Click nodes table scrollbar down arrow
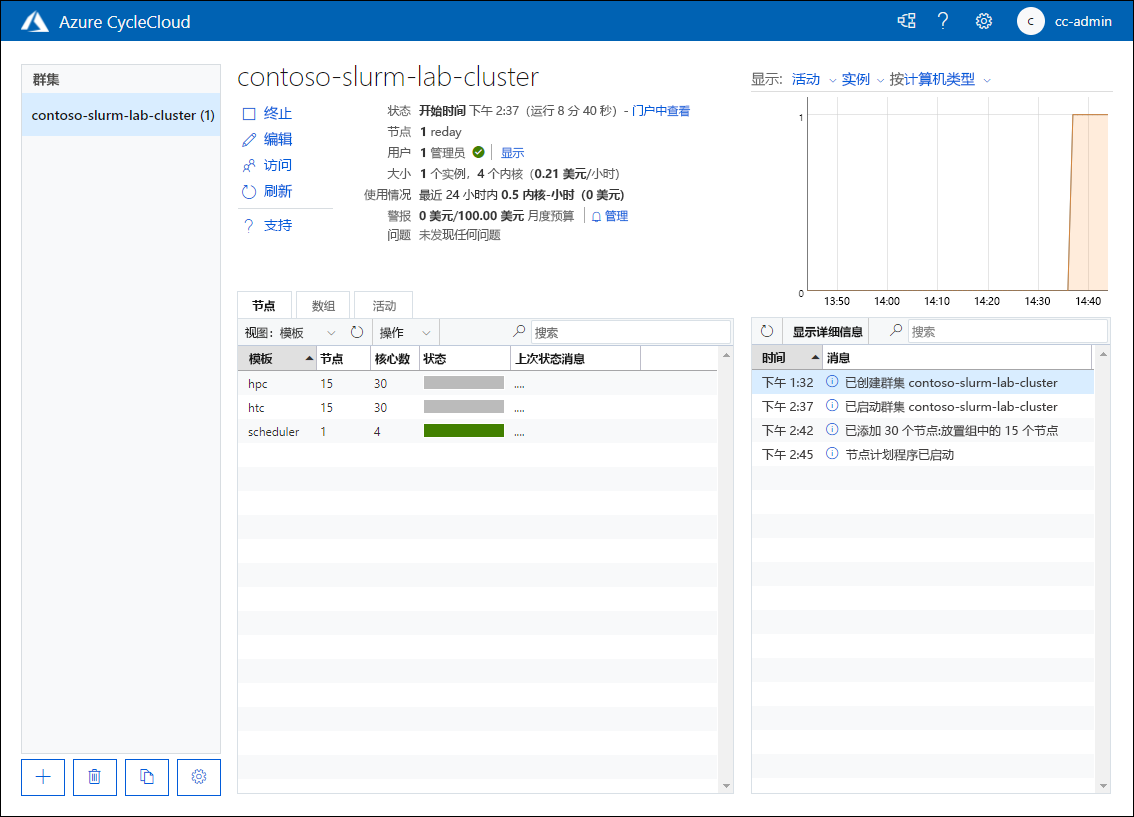The height and width of the screenshot is (817, 1134). [726, 786]
